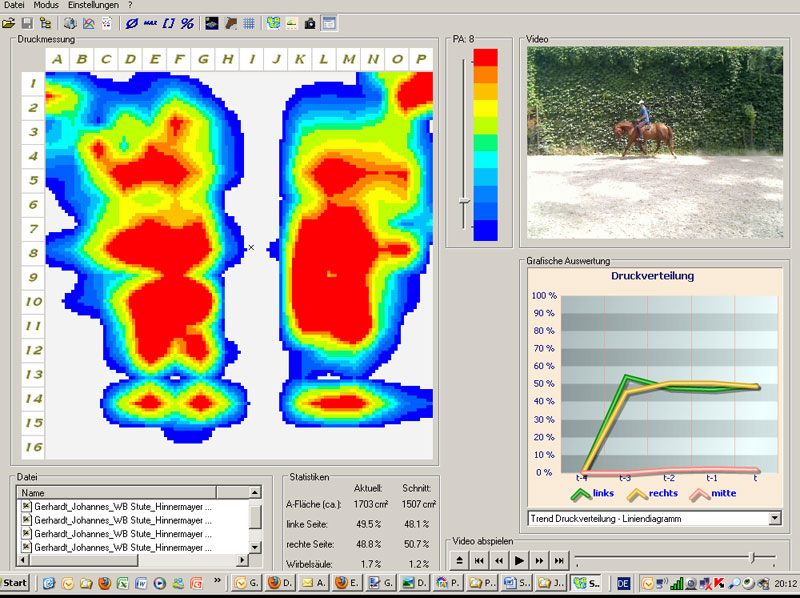800x598 pixels.
Task: Click the open folder toolbar icon
Action: 9,22
